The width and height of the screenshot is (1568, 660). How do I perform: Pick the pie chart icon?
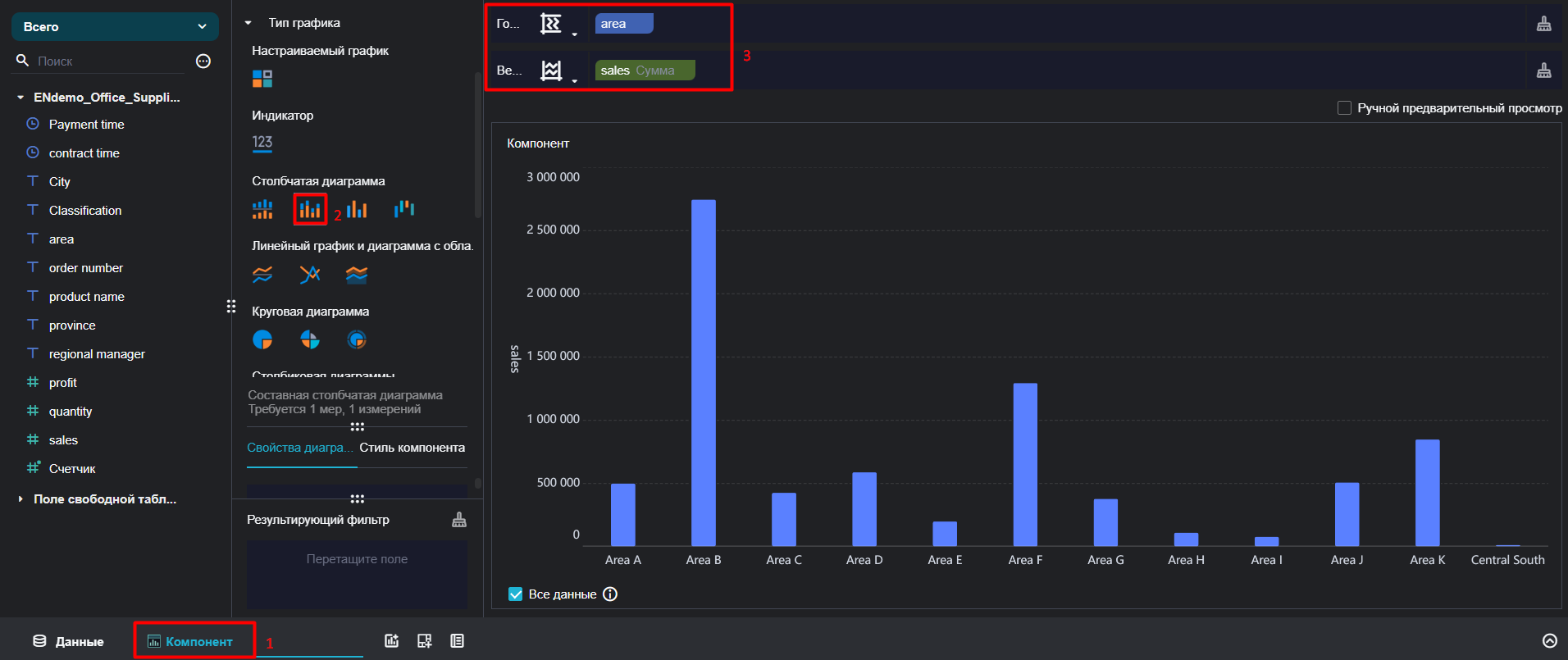[262, 339]
